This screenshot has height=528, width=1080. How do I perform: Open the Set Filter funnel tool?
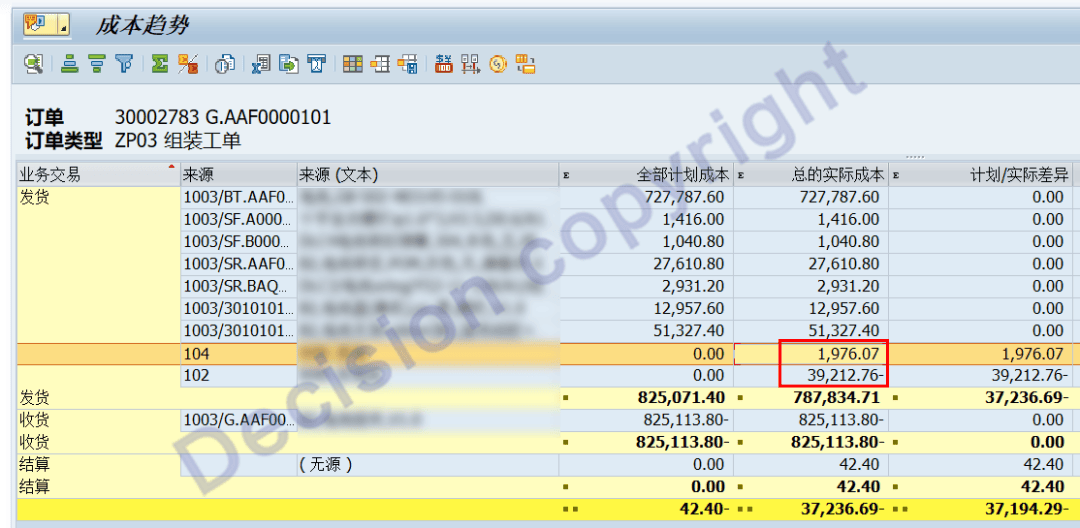click(124, 65)
